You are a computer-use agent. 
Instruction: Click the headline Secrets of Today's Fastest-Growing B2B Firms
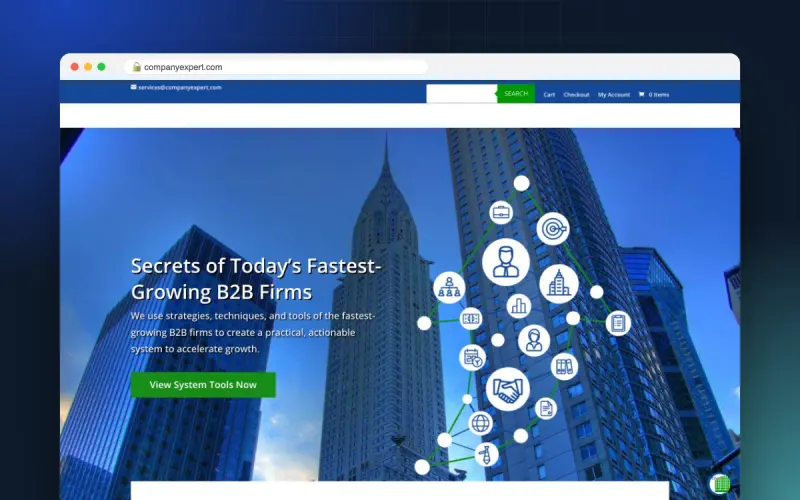point(256,279)
